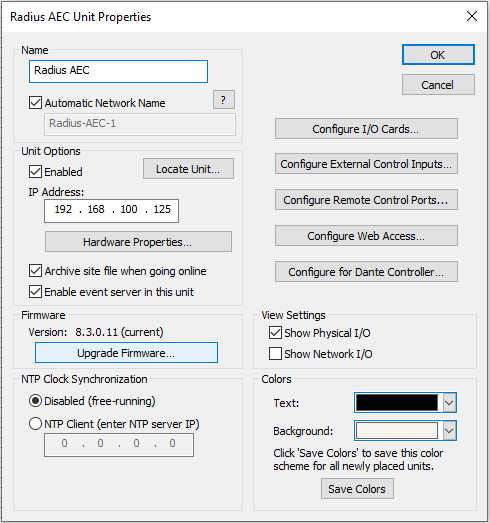Screen dimensions: 490x523
Task: Enable Show Network I/O checkbox
Action: [x=275, y=354]
